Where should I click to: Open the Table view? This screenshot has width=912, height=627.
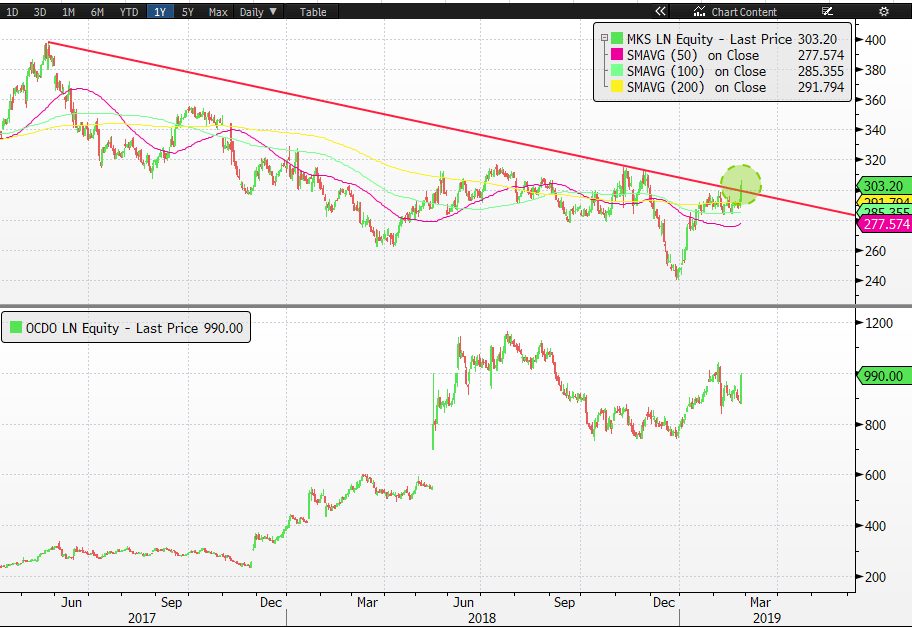point(312,12)
